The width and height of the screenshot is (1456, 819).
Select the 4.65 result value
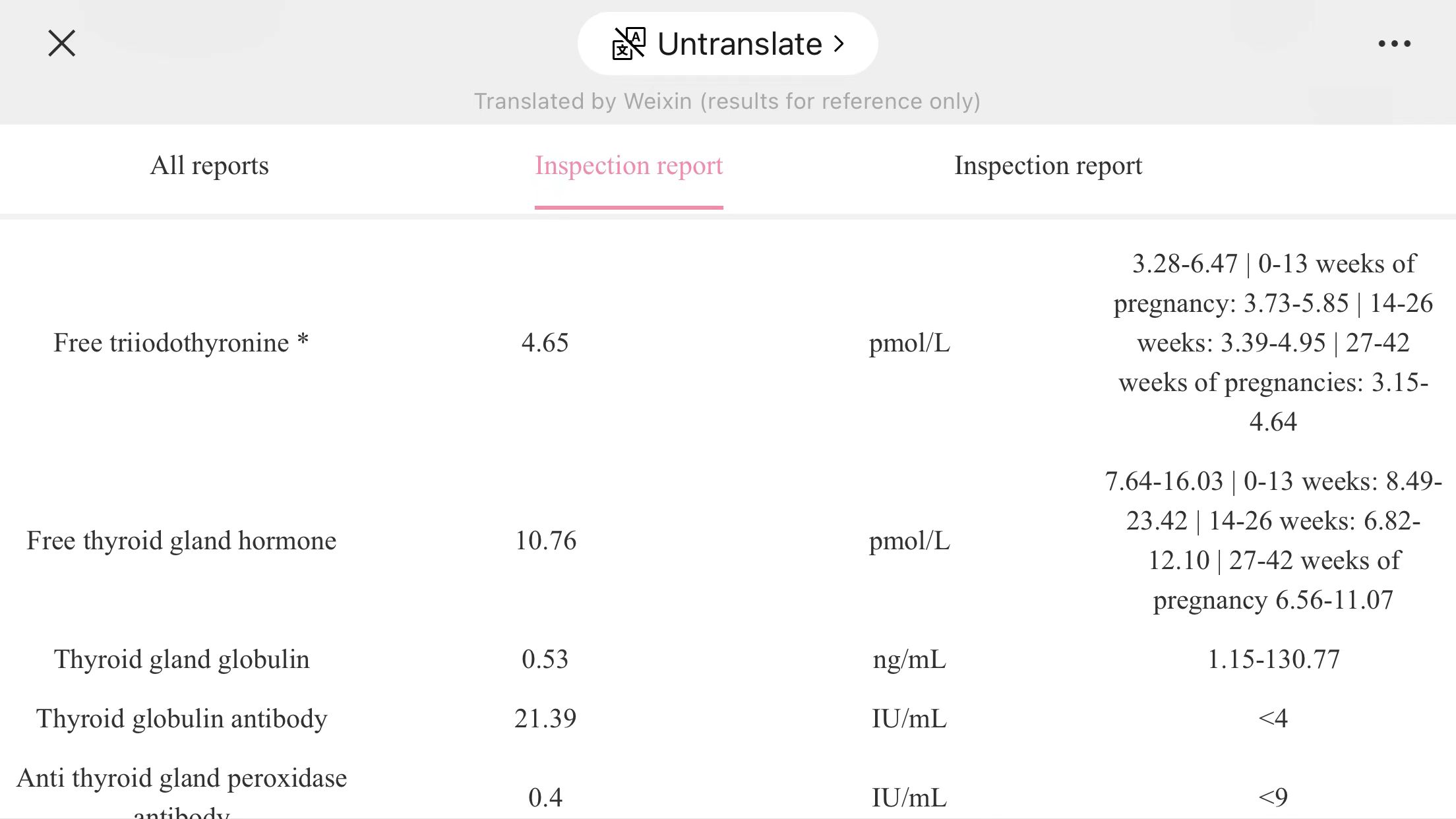pyautogui.click(x=545, y=343)
